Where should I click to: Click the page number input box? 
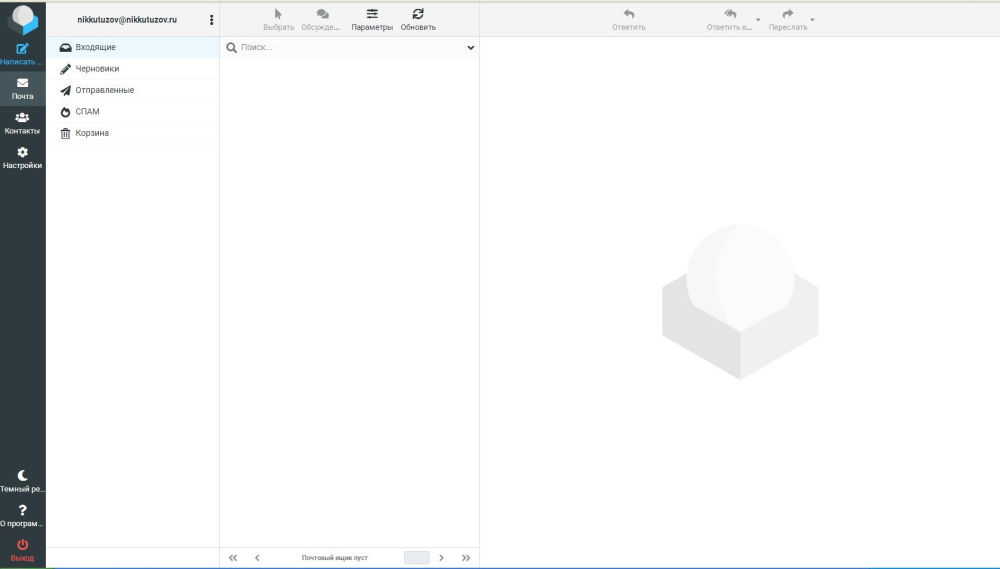click(416, 558)
